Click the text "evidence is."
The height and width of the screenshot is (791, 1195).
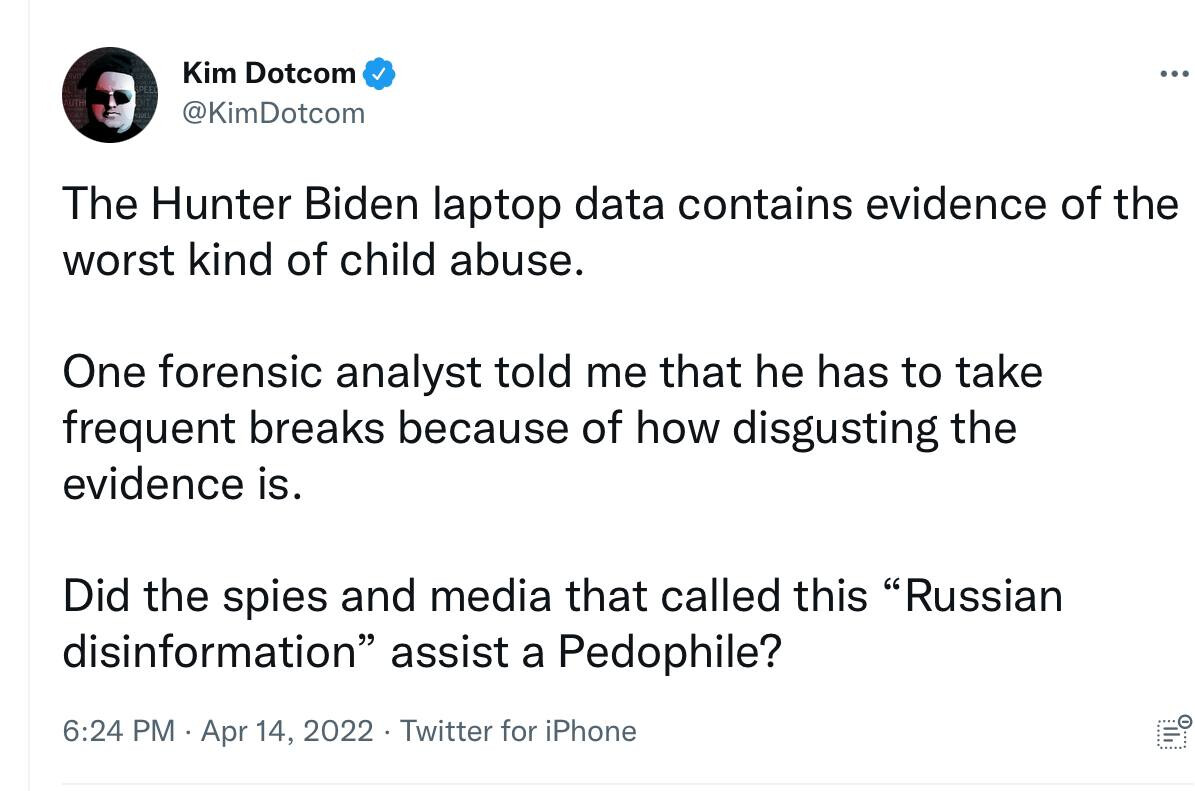click(182, 484)
